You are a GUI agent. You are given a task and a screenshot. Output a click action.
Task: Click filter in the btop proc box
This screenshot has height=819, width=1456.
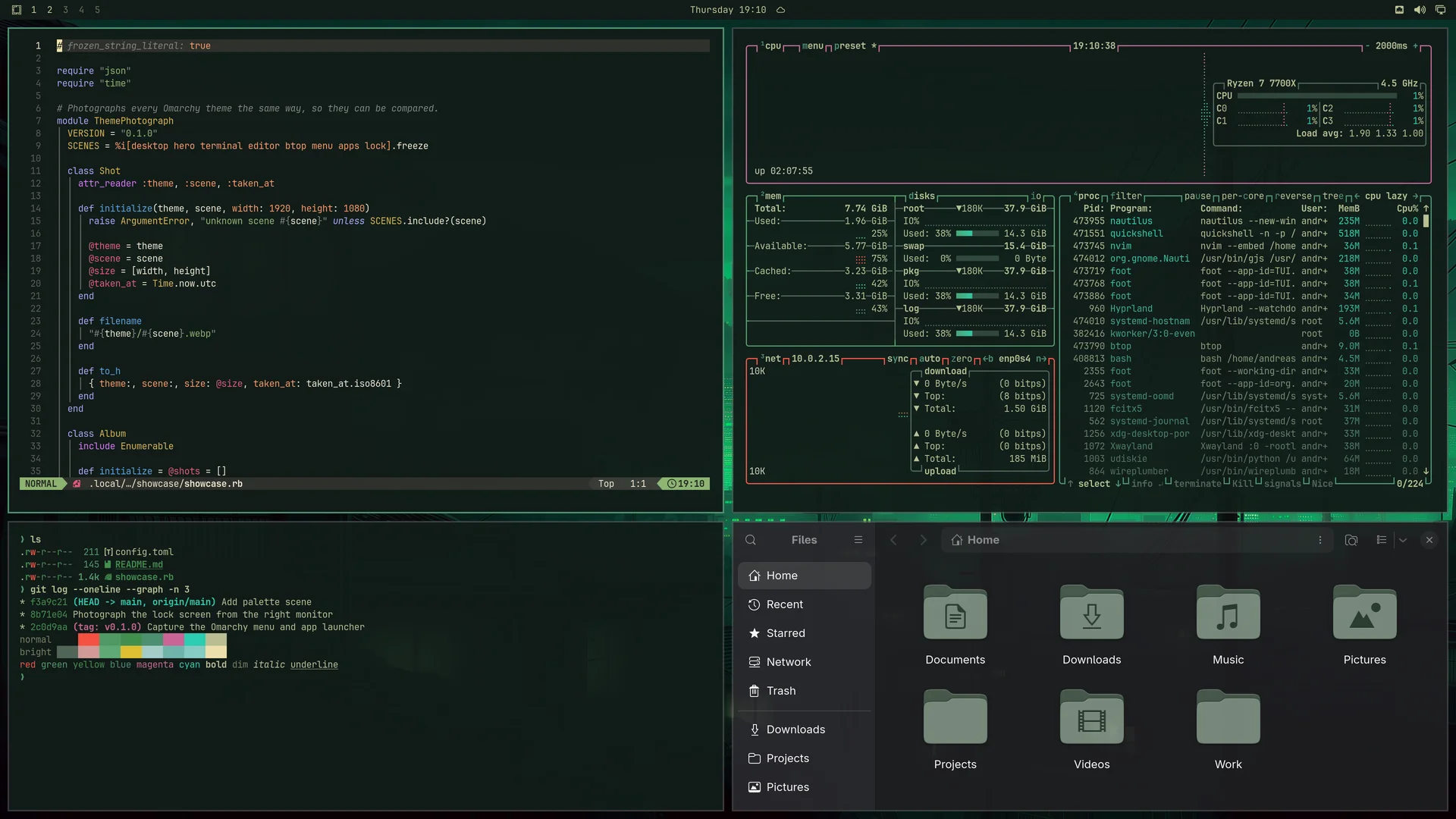[1126, 196]
